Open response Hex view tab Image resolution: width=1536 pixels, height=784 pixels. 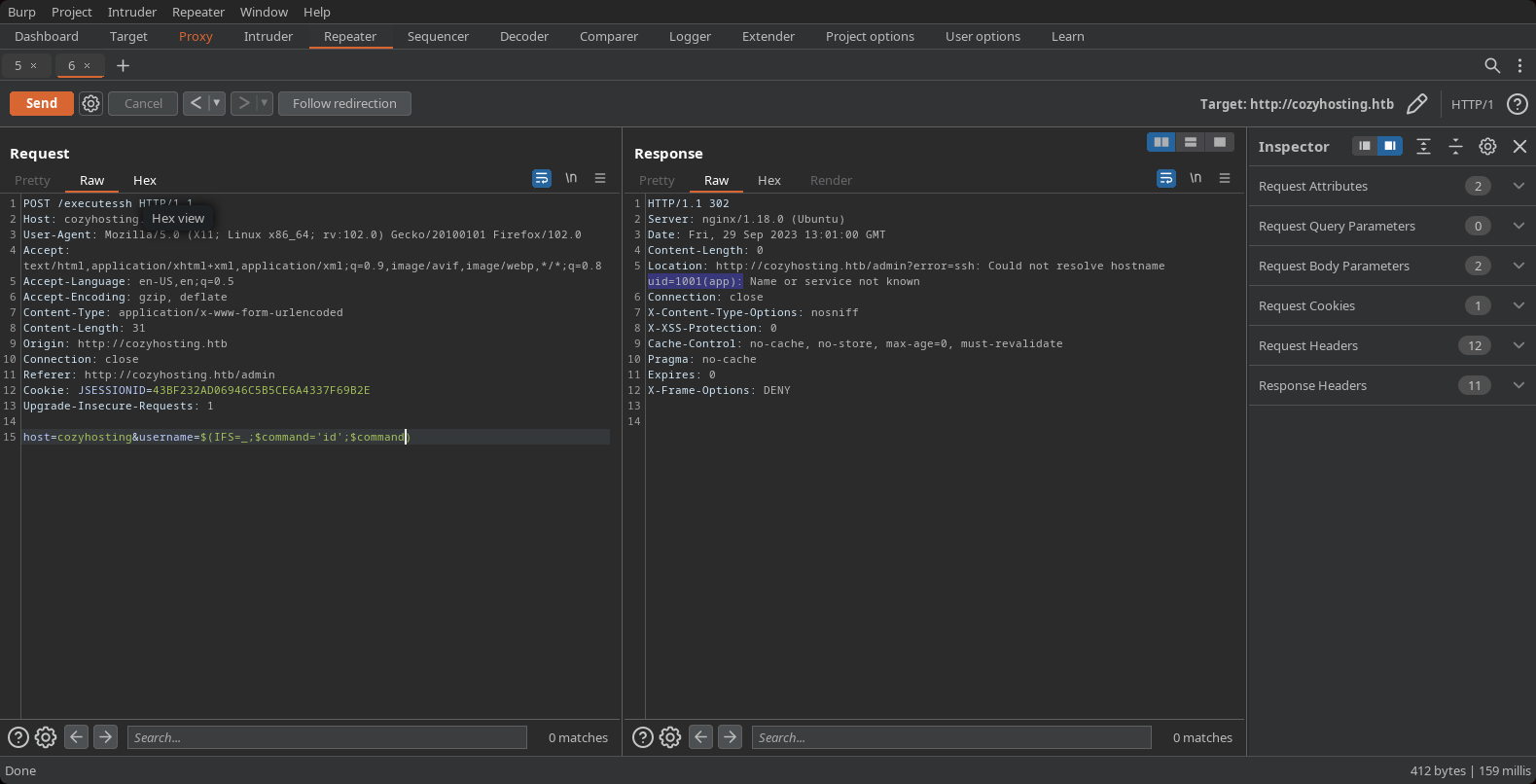coord(769,180)
